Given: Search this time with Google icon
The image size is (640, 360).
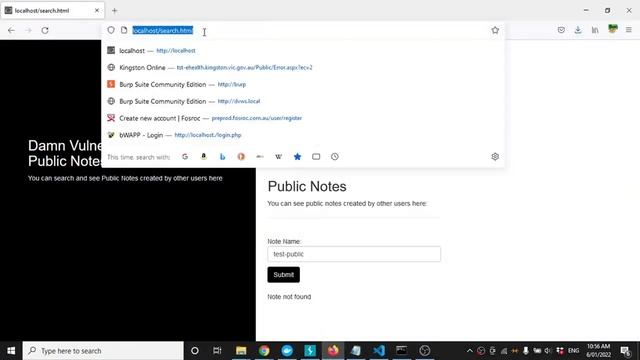Looking at the screenshot, I should tap(185, 157).
